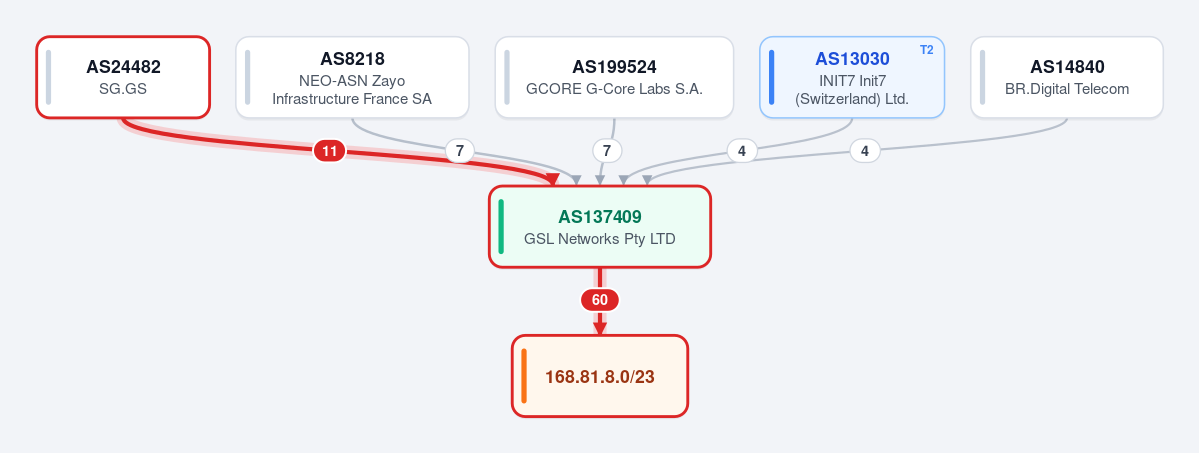
Task: Open the AS8218 NEO-ASN Zayo node
Action: coord(352,77)
